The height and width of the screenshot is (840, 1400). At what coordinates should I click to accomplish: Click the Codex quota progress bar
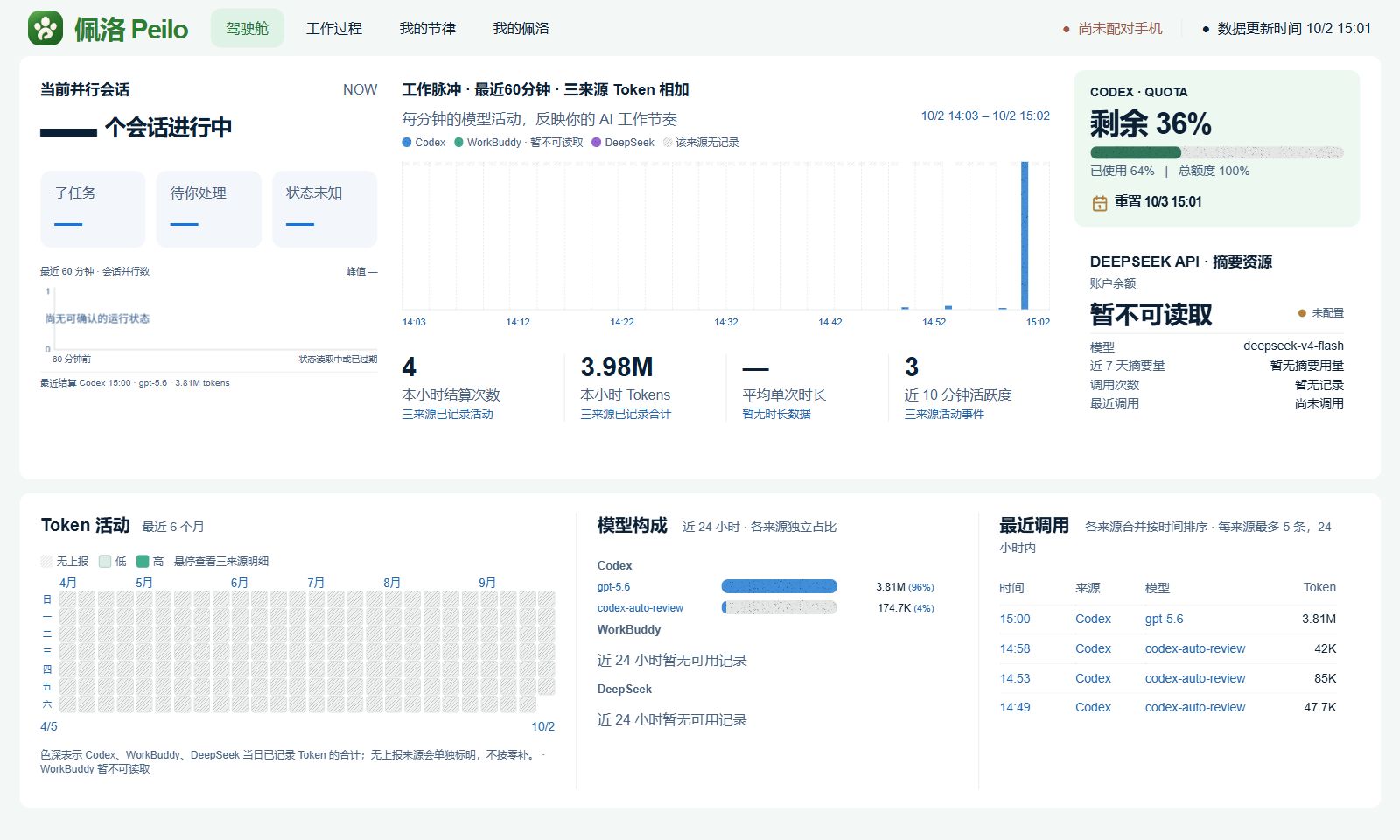tap(1217, 152)
